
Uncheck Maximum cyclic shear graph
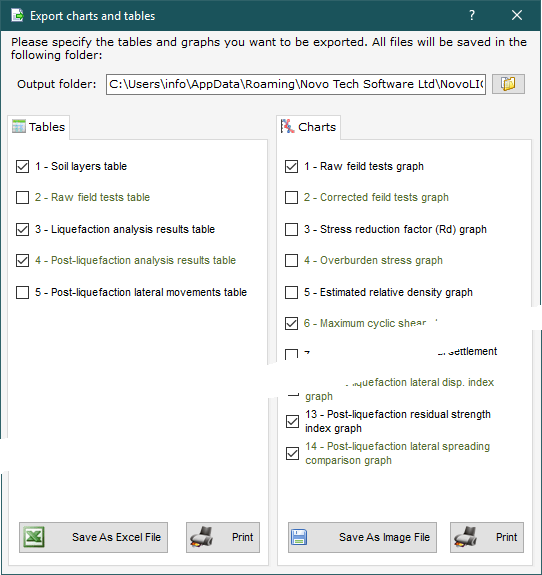tap(292, 323)
